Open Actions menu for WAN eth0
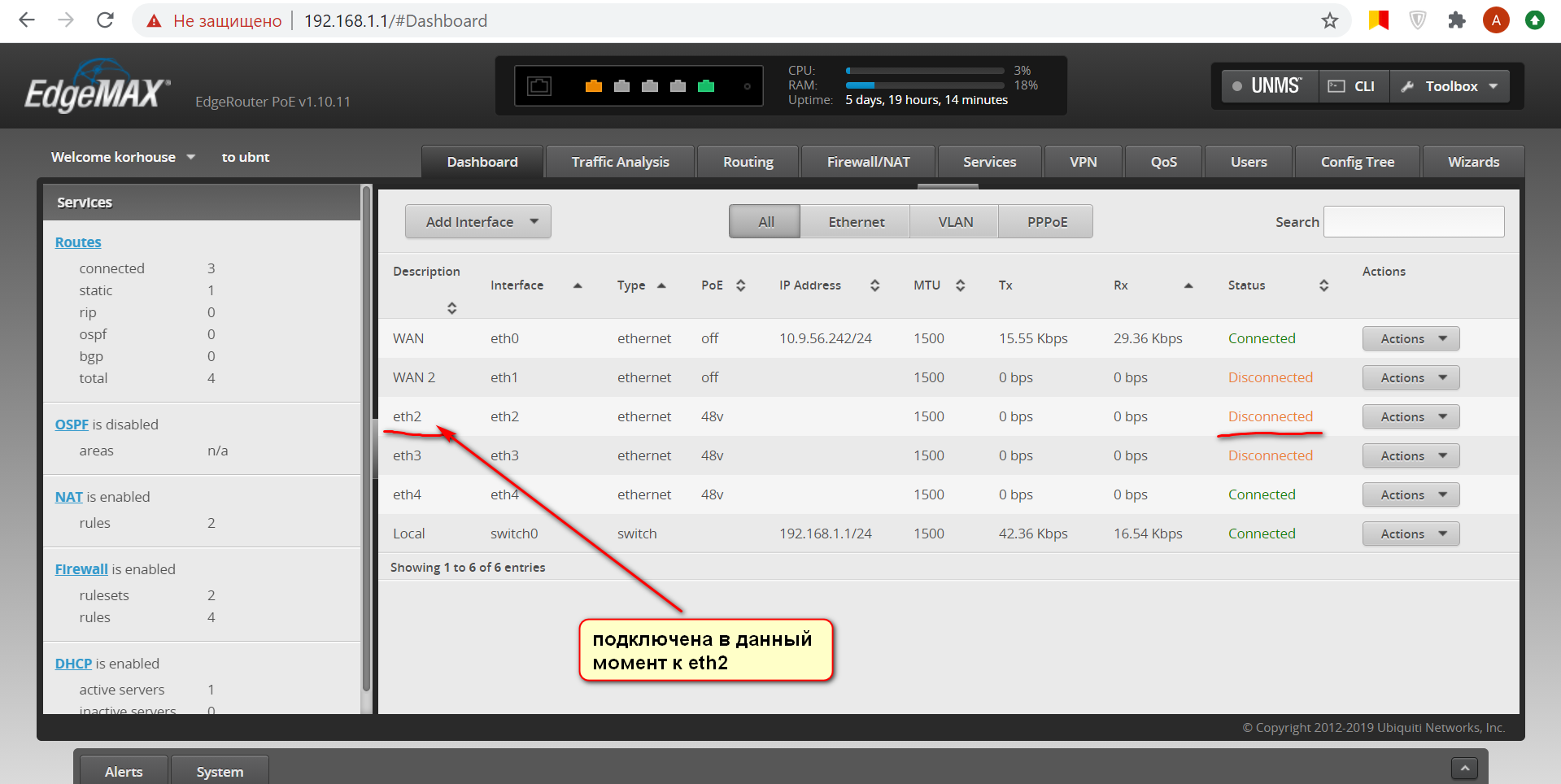Screen dimensions: 1561x784 1411,338
